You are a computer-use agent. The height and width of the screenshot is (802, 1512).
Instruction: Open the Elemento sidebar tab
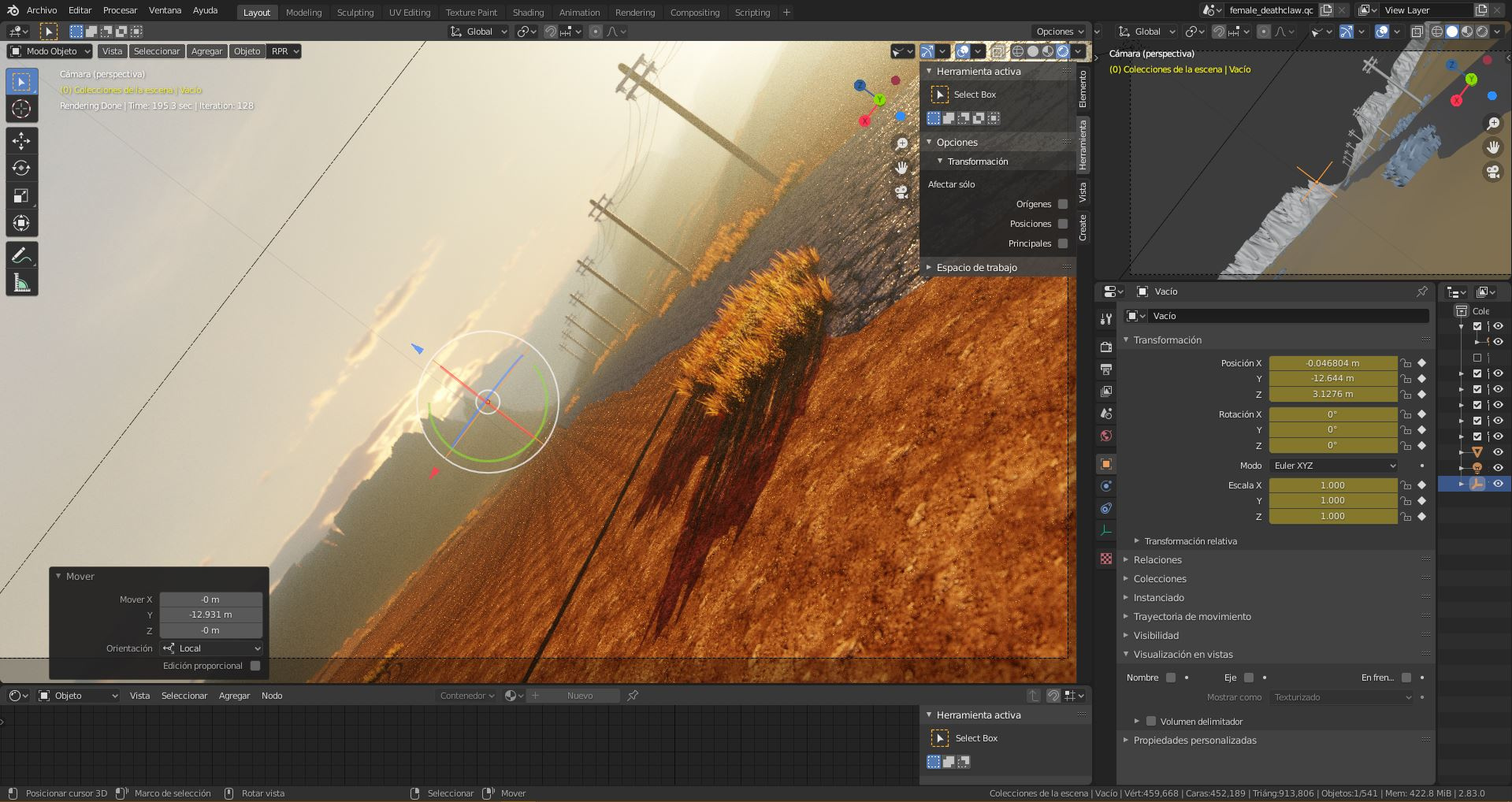tap(1083, 89)
